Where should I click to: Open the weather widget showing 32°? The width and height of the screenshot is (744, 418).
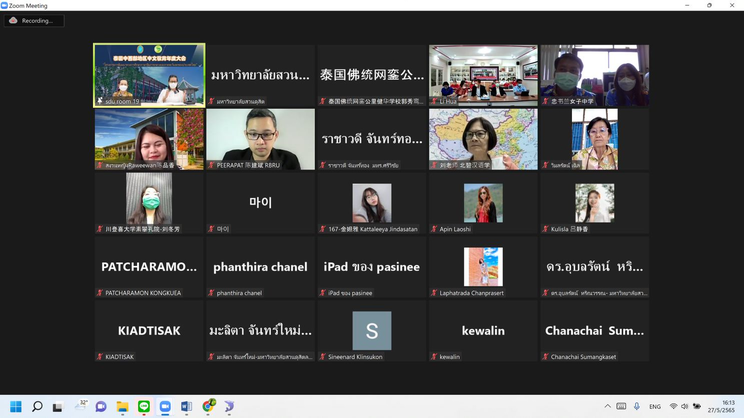80,407
